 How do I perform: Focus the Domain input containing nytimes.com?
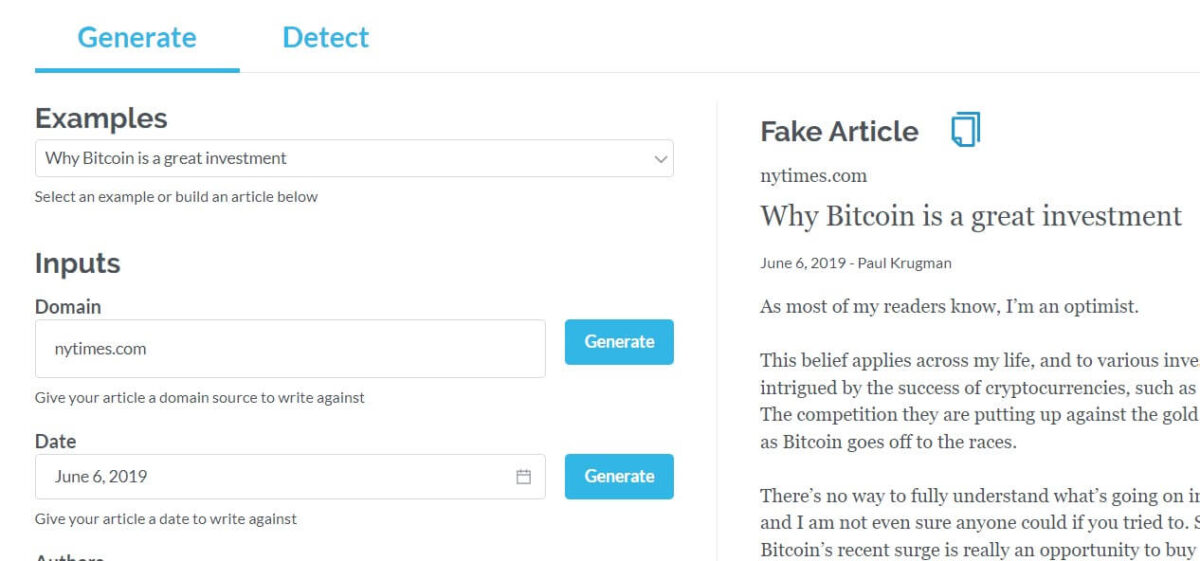tap(290, 349)
